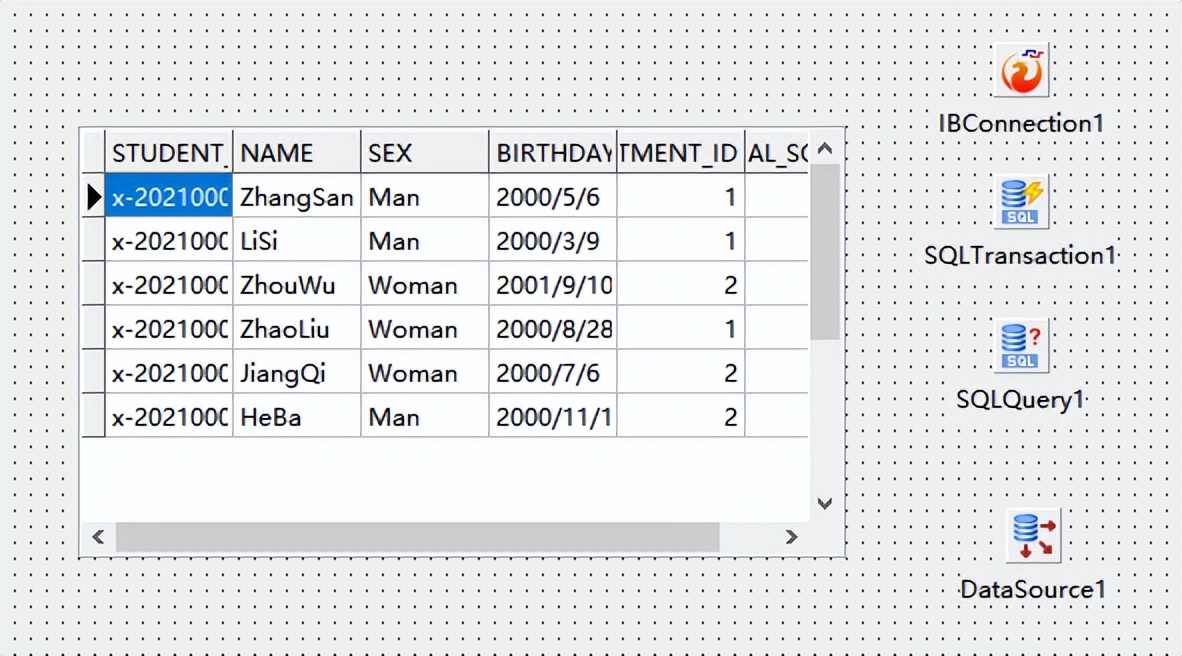This screenshot has width=1182, height=656.
Task: Click the current row indicator arrow
Action: tap(93, 197)
